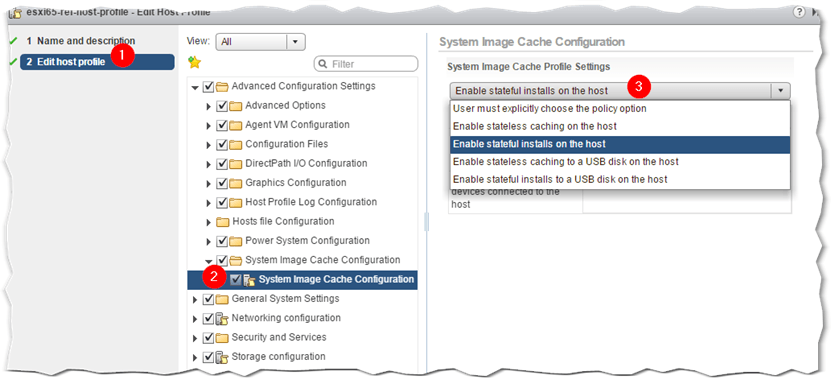Open the System Image Cache policy dropdown
This screenshot has height=384, width=831.
tap(620, 91)
